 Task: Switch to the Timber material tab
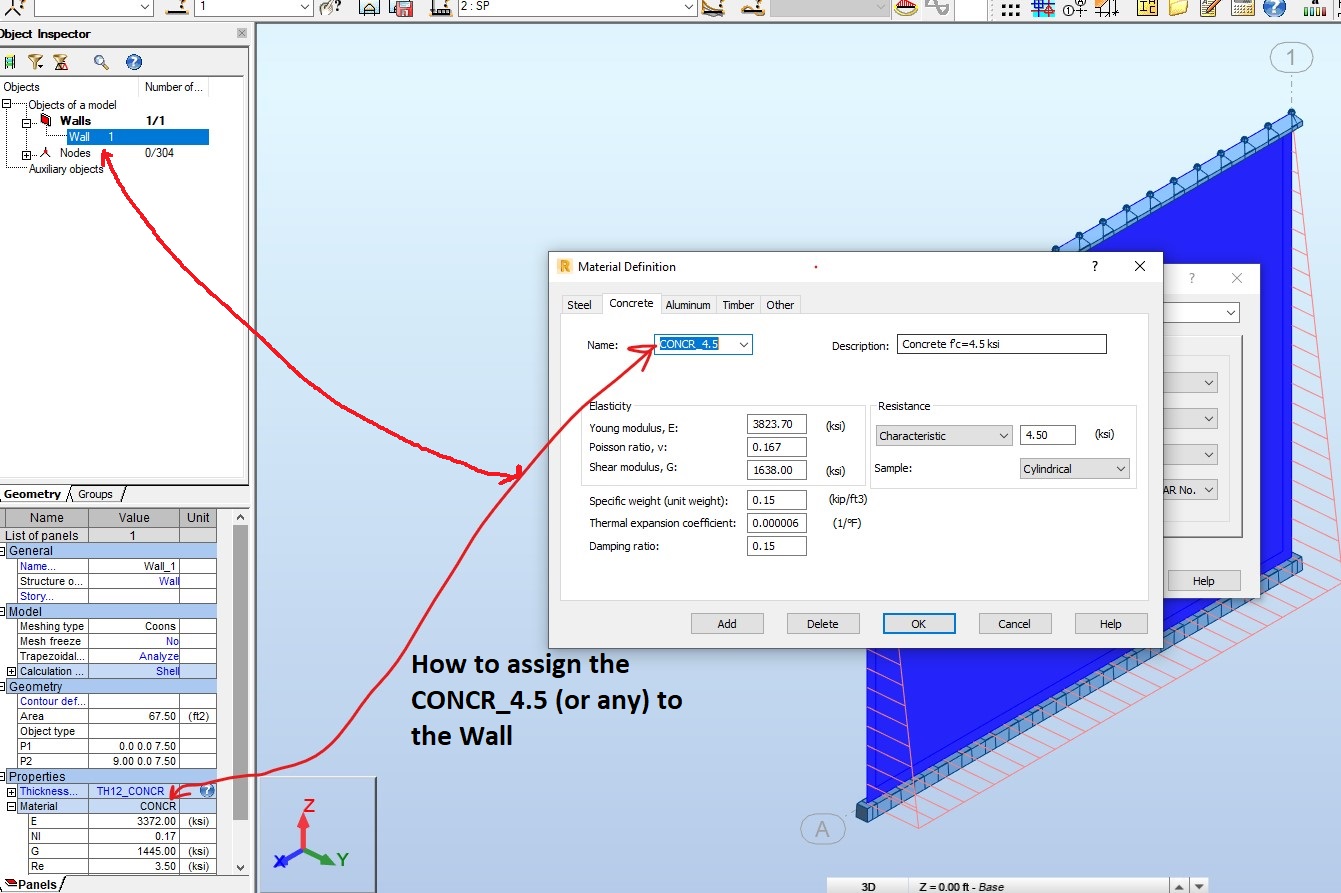point(737,304)
